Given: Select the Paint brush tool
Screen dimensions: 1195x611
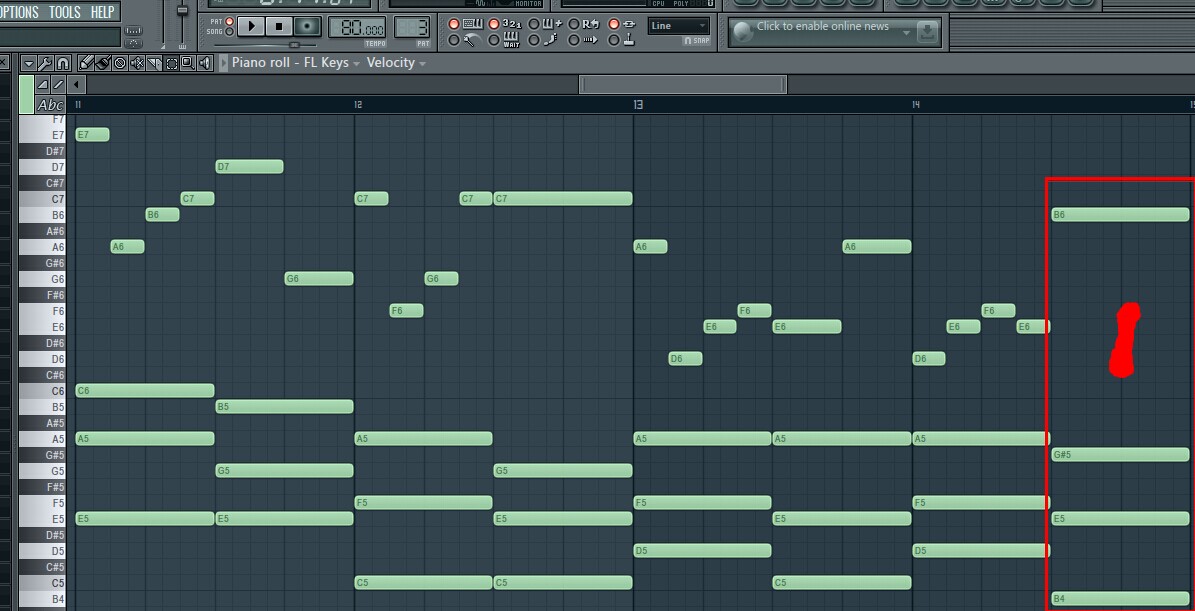Looking at the screenshot, I should tap(103, 63).
